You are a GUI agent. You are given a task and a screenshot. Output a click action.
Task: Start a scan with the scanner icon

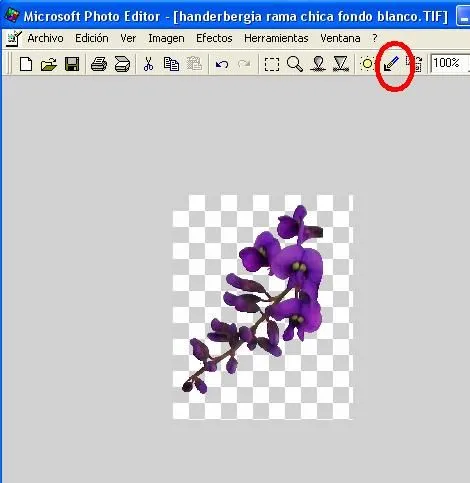coord(122,64)
